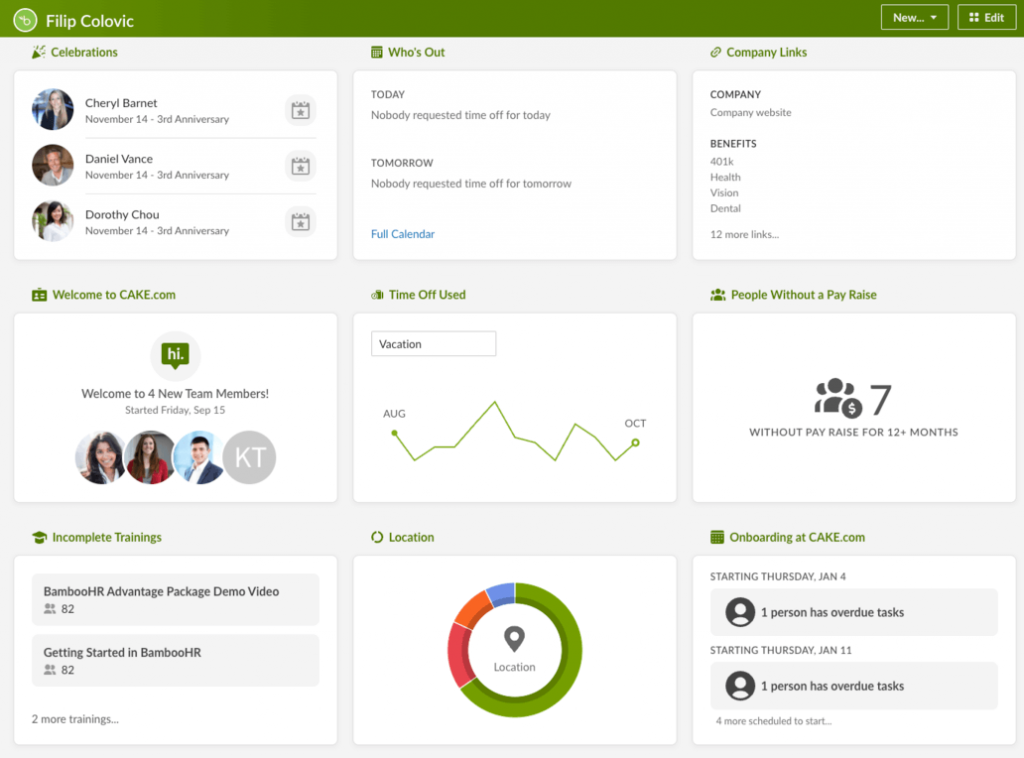The height and width of the screenshot is (758, 1024).
Task: Click the people without pay raise icon
Action: click(837, 398)
